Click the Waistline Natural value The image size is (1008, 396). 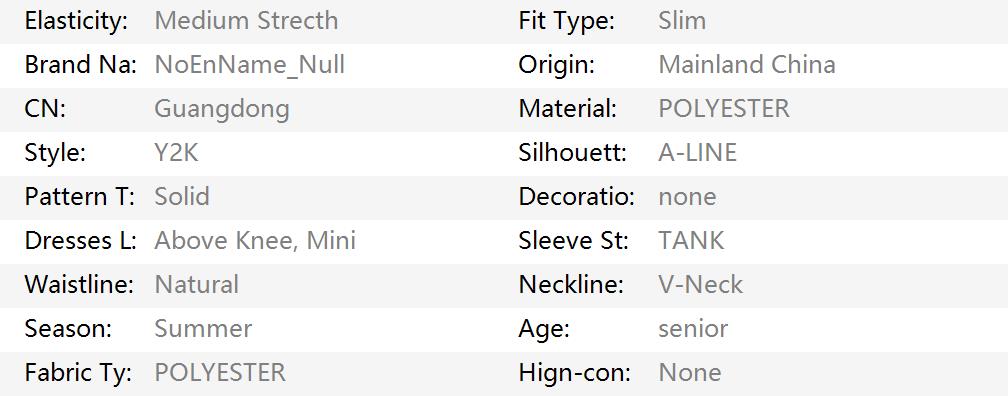197,284
